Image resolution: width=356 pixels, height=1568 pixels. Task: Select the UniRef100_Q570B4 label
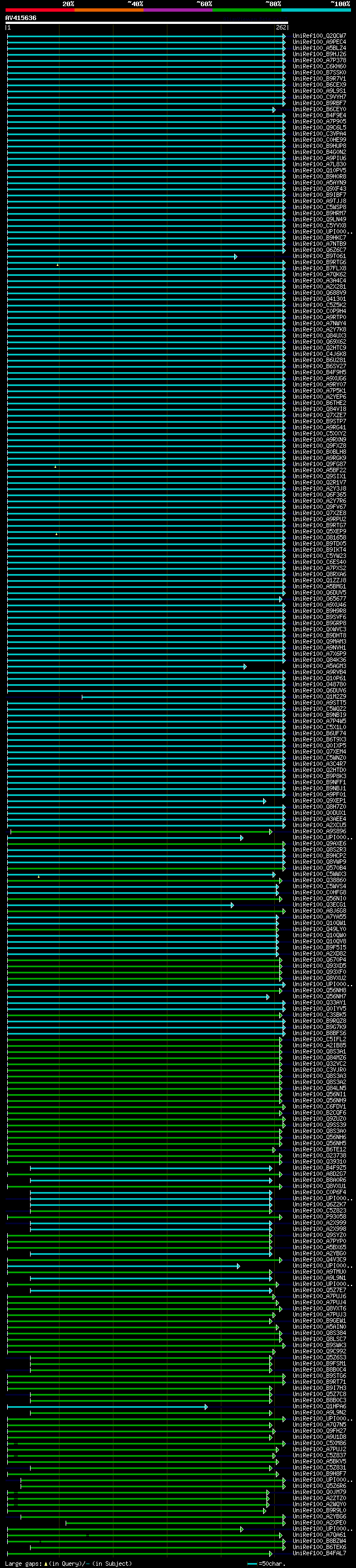click(x=319, y=868)
